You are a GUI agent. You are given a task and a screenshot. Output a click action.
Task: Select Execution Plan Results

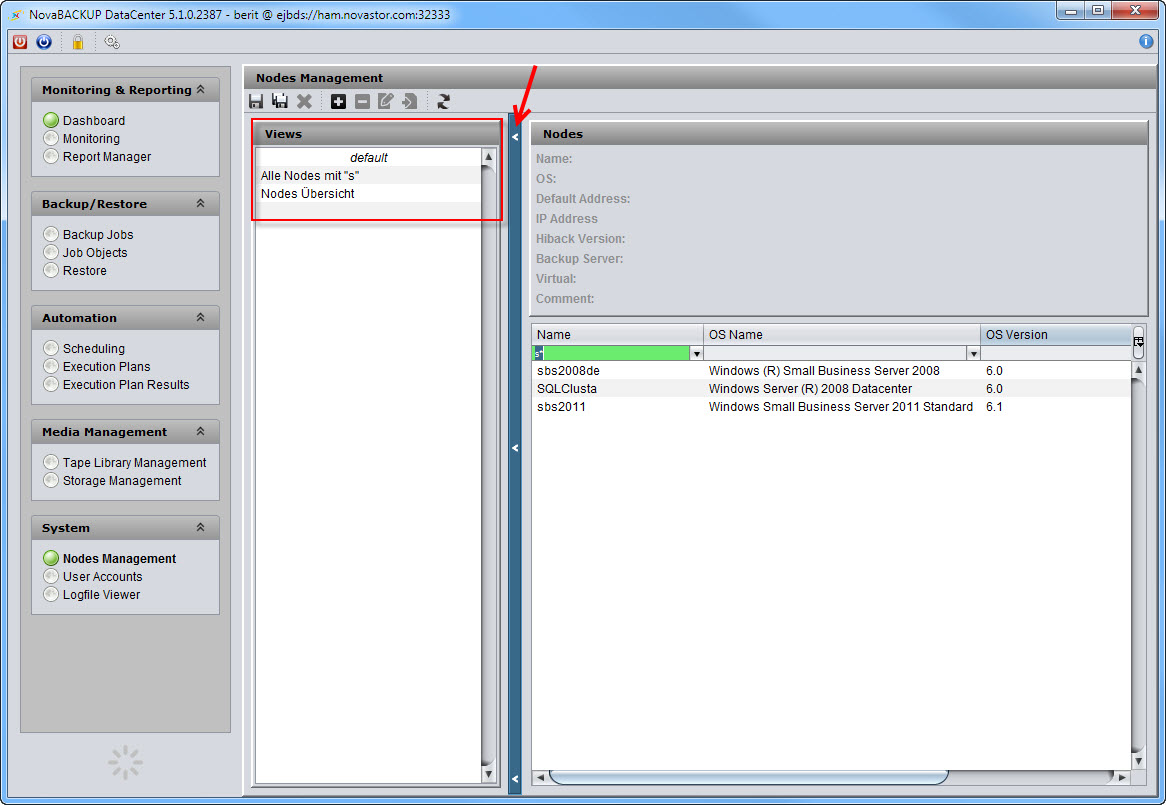coord(116,384)
